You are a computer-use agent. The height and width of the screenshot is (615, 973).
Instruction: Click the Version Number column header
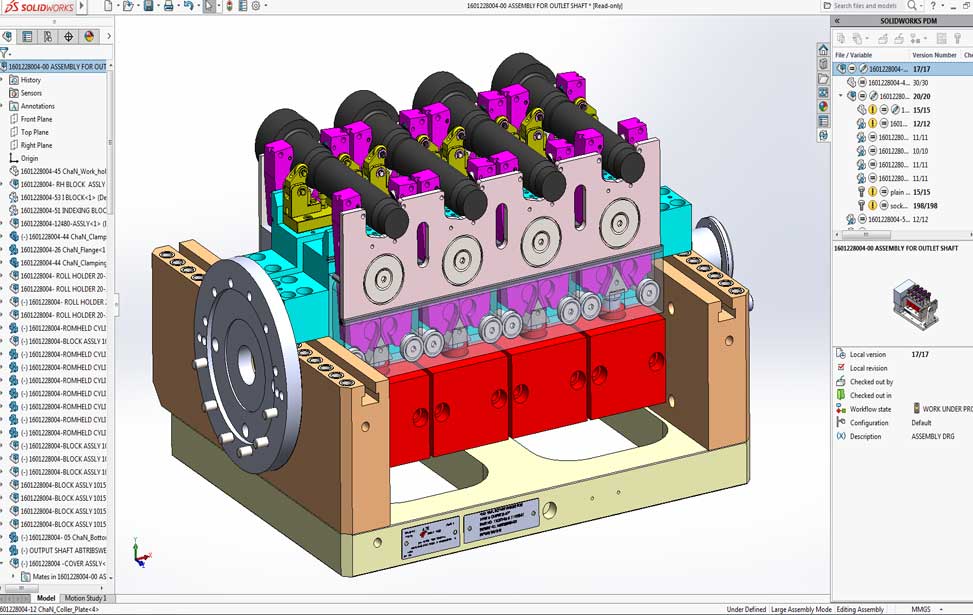[935, 55]
